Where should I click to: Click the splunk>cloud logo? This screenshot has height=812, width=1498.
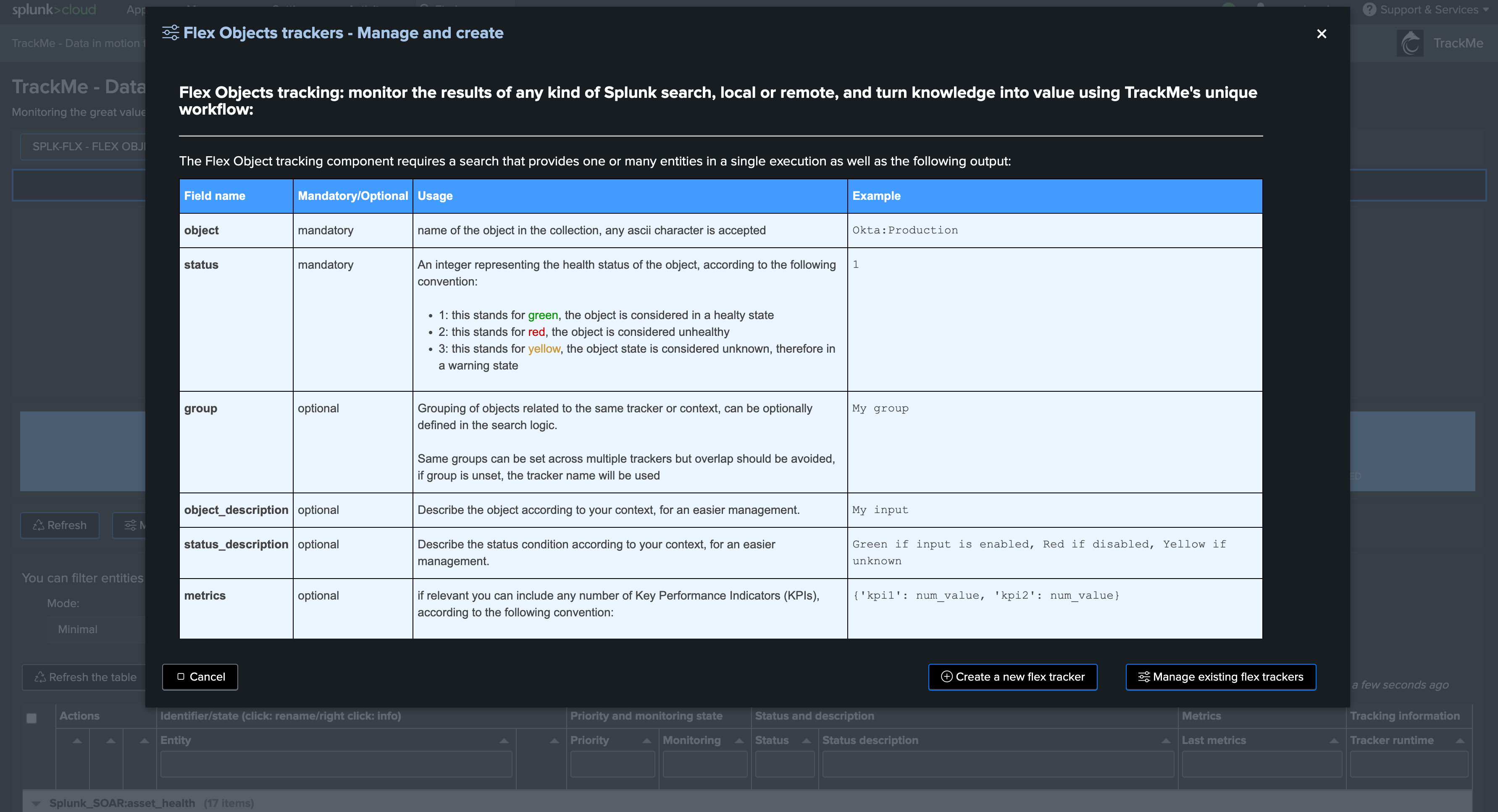(54, 10)
